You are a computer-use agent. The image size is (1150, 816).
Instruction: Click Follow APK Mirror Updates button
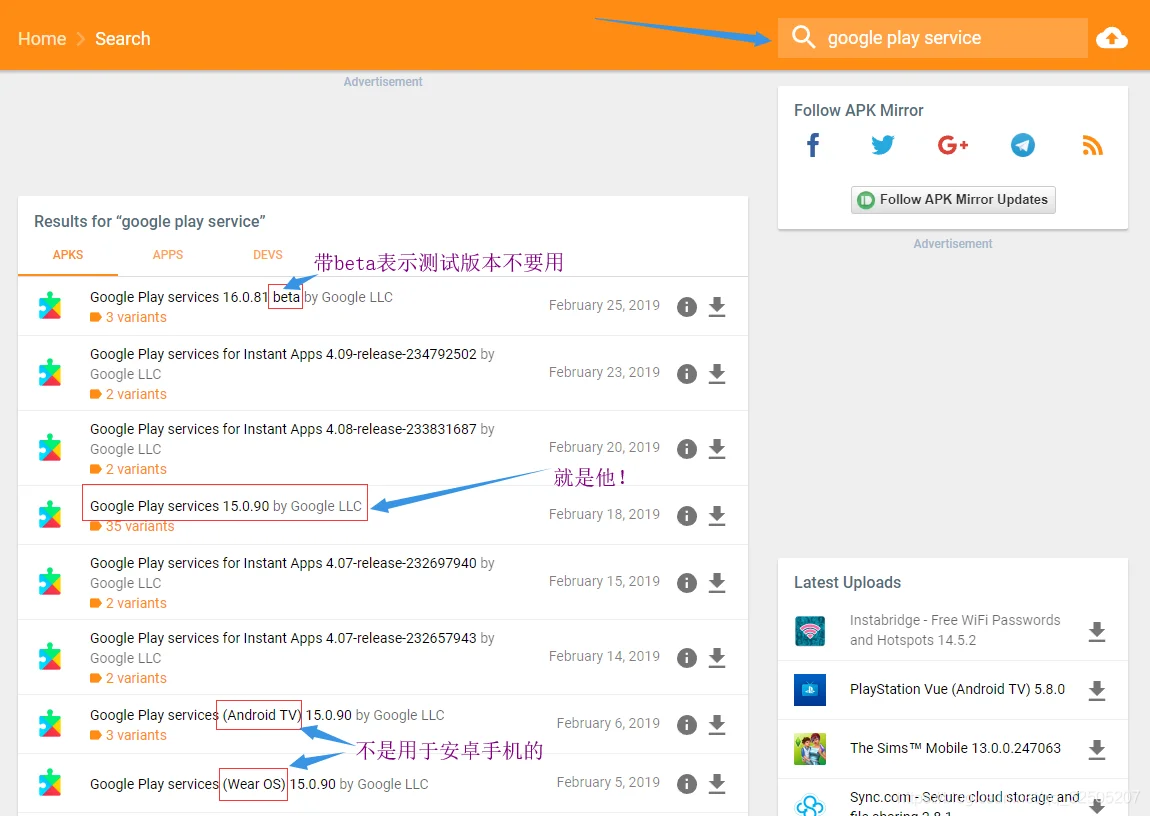tap(953, 199)
